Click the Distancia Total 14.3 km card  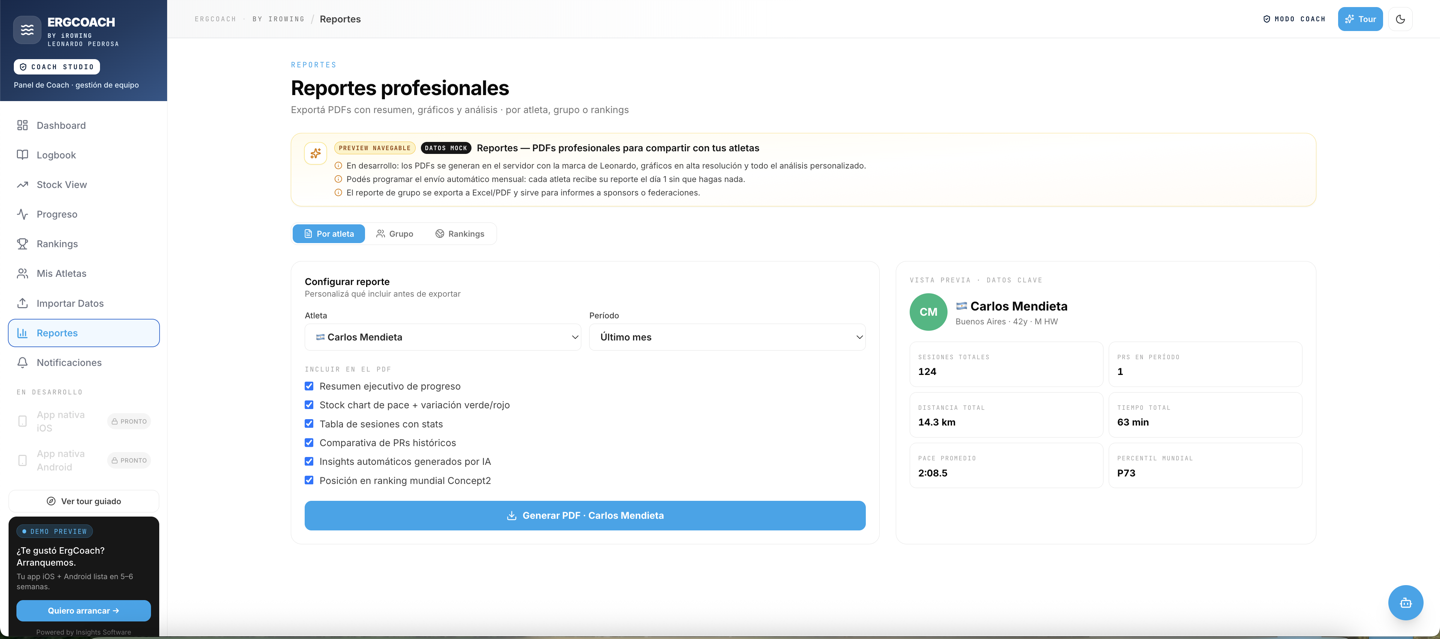pyautogui.click(x=1006, y=415)
